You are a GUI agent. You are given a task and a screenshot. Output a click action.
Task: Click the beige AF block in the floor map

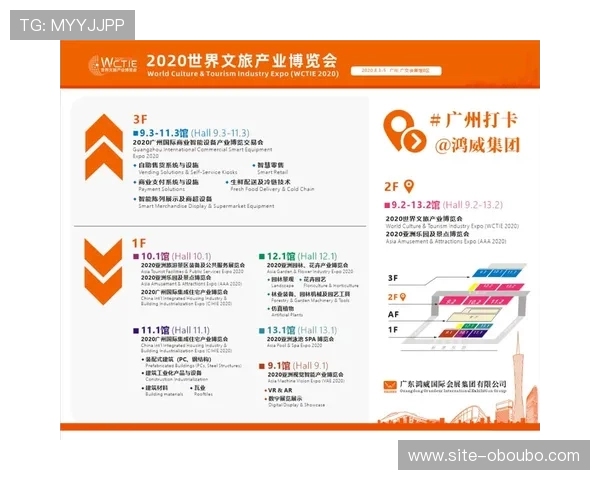[x=473, y=316]
